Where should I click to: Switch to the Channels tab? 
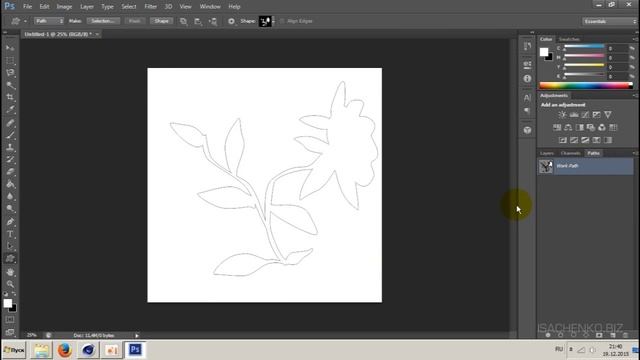(x=571, y=153)
